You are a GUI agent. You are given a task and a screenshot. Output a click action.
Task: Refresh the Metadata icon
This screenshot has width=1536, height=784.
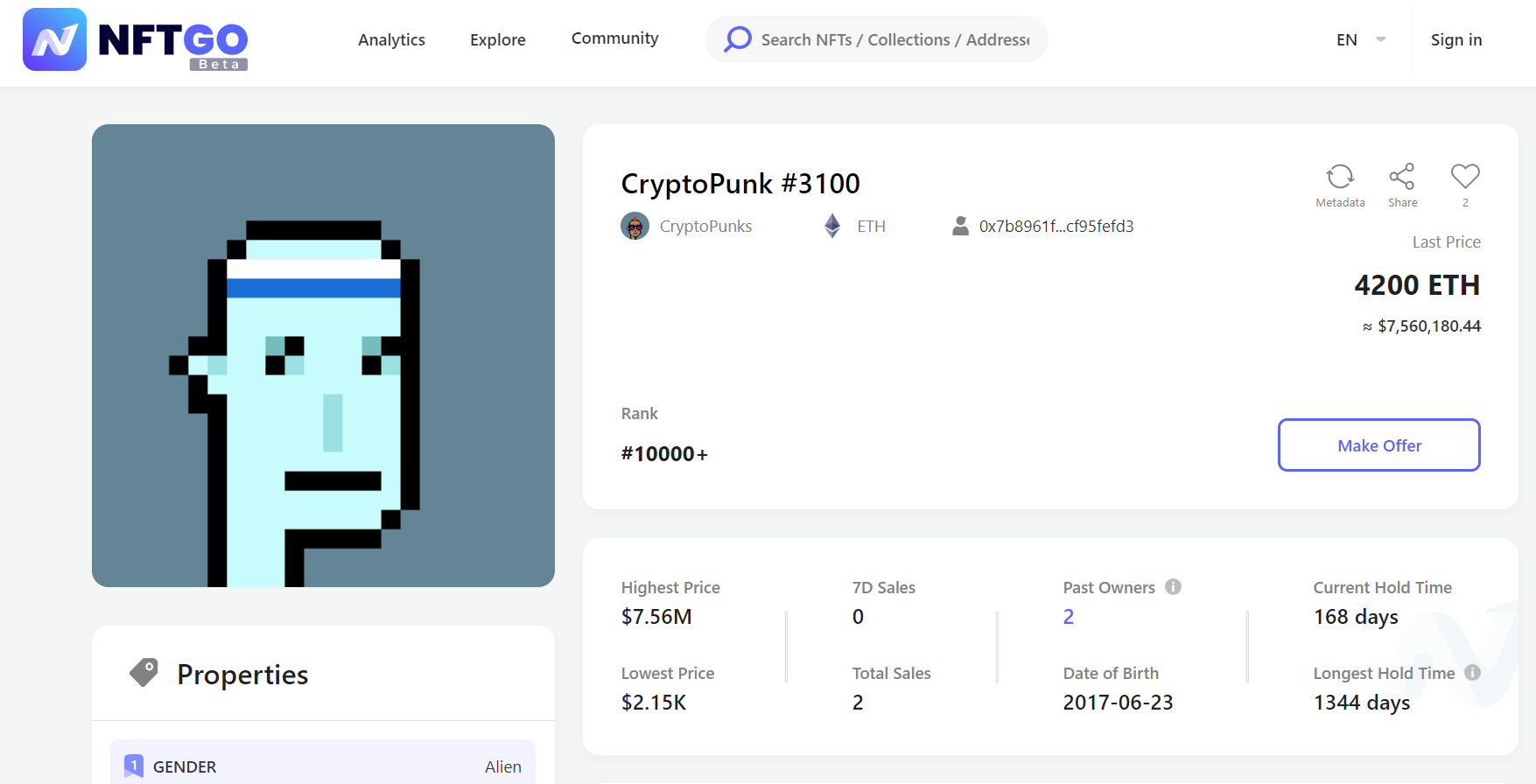click(x=1340, y=177)
